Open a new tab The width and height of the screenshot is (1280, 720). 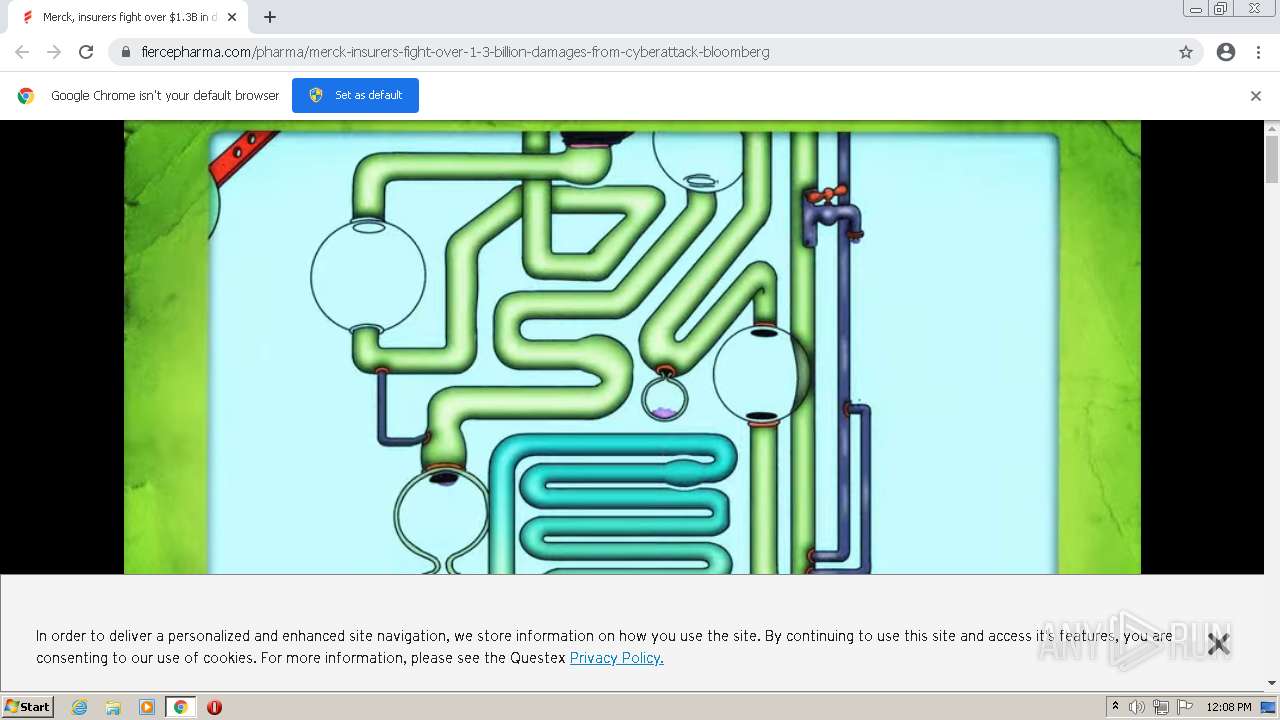tap(270, 17)
